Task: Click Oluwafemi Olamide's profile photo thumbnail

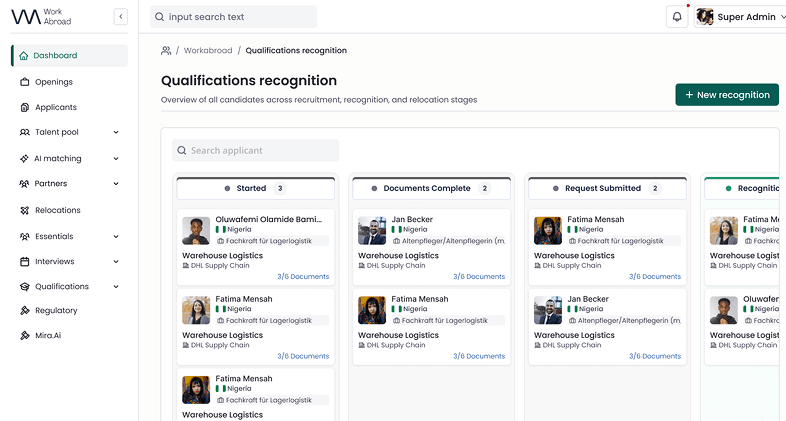Action: click(196, 231)
